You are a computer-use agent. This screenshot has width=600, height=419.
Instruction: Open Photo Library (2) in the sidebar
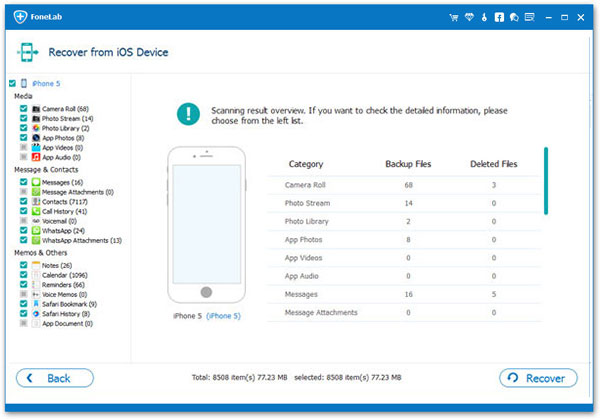(65, 128)
